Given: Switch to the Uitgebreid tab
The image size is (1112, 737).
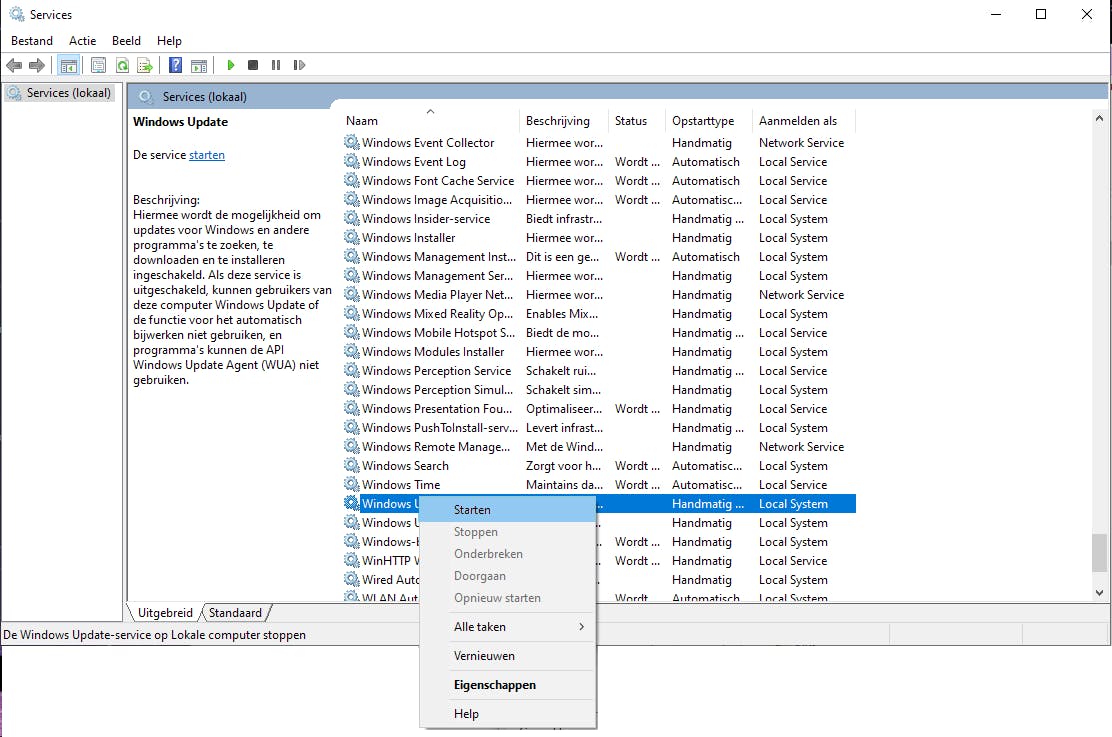Looking at the screenshot, I should (x=165, y=613).
